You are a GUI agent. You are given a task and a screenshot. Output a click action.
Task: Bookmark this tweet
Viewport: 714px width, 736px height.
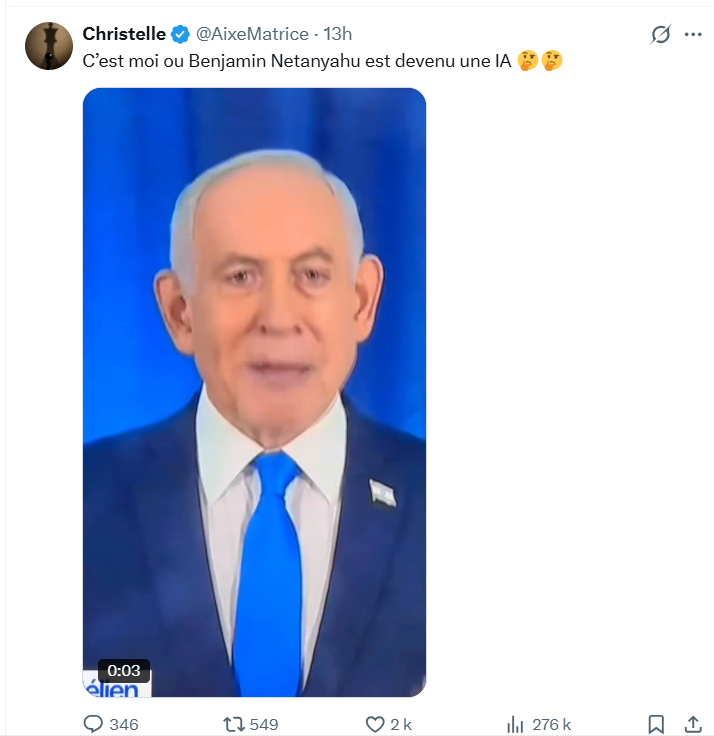656,724
